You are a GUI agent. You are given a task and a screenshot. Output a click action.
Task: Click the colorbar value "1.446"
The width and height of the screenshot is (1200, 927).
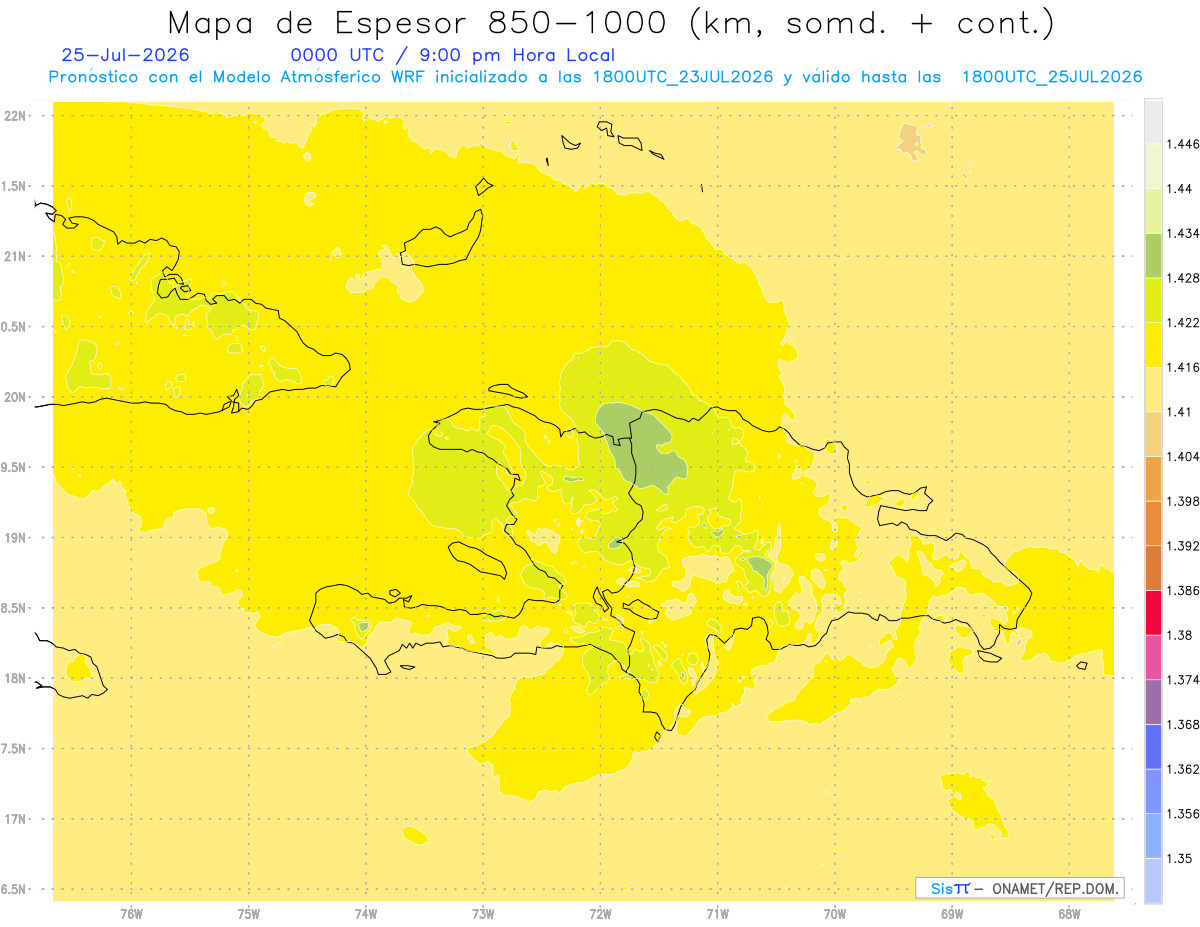(1185, 144)
